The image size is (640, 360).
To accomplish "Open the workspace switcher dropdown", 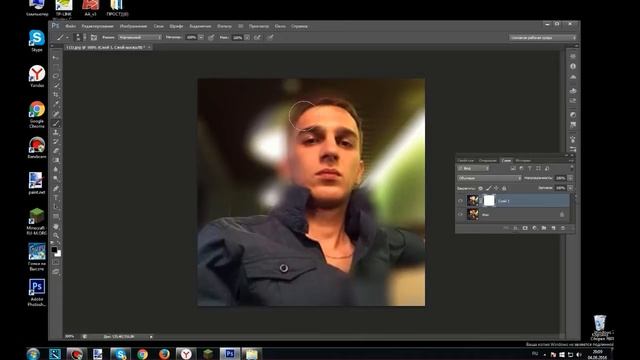I will coord(543,38).
